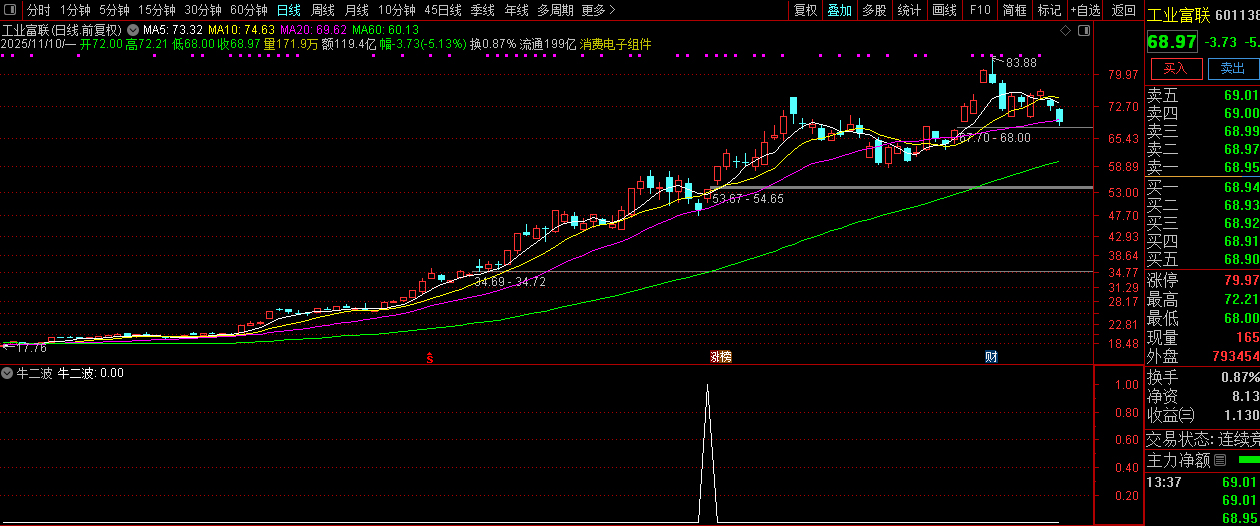Add stock via +自选 button
1260x526 pixels.
1086,10
